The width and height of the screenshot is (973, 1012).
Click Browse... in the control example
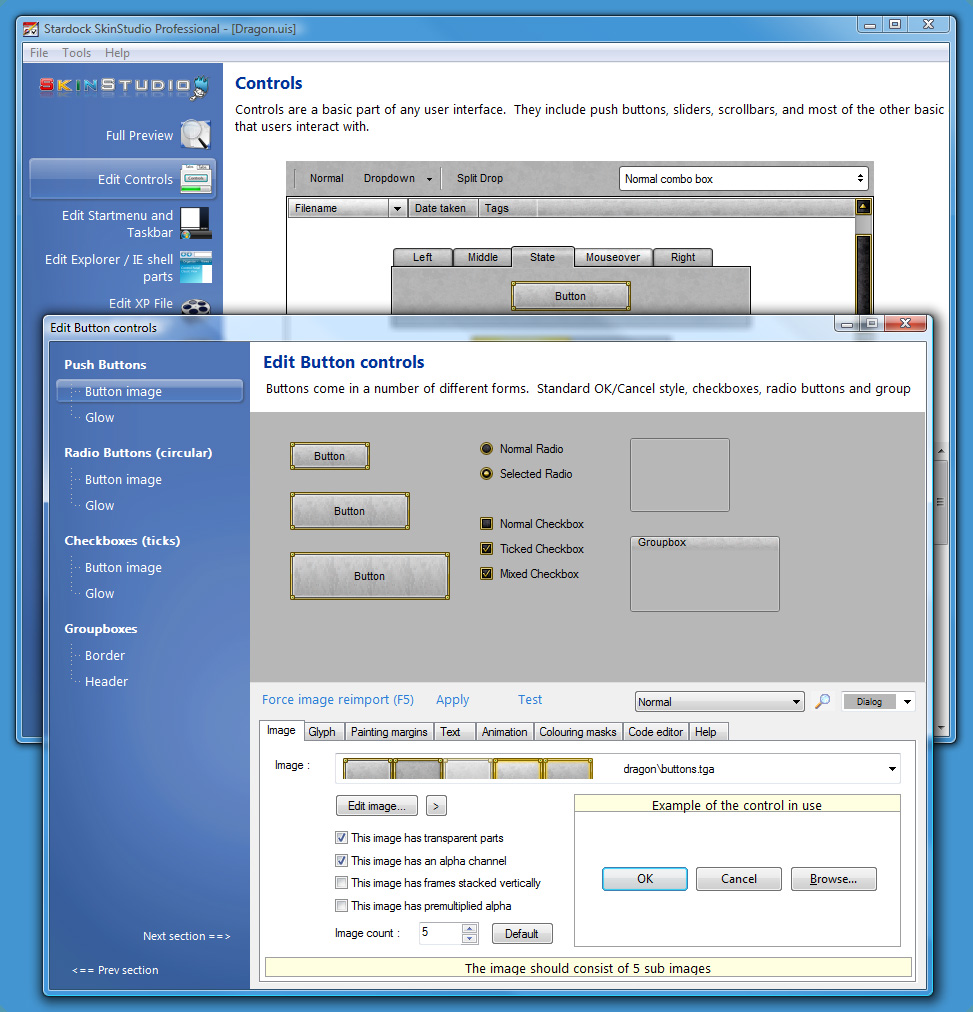click(x=834, y=878)
